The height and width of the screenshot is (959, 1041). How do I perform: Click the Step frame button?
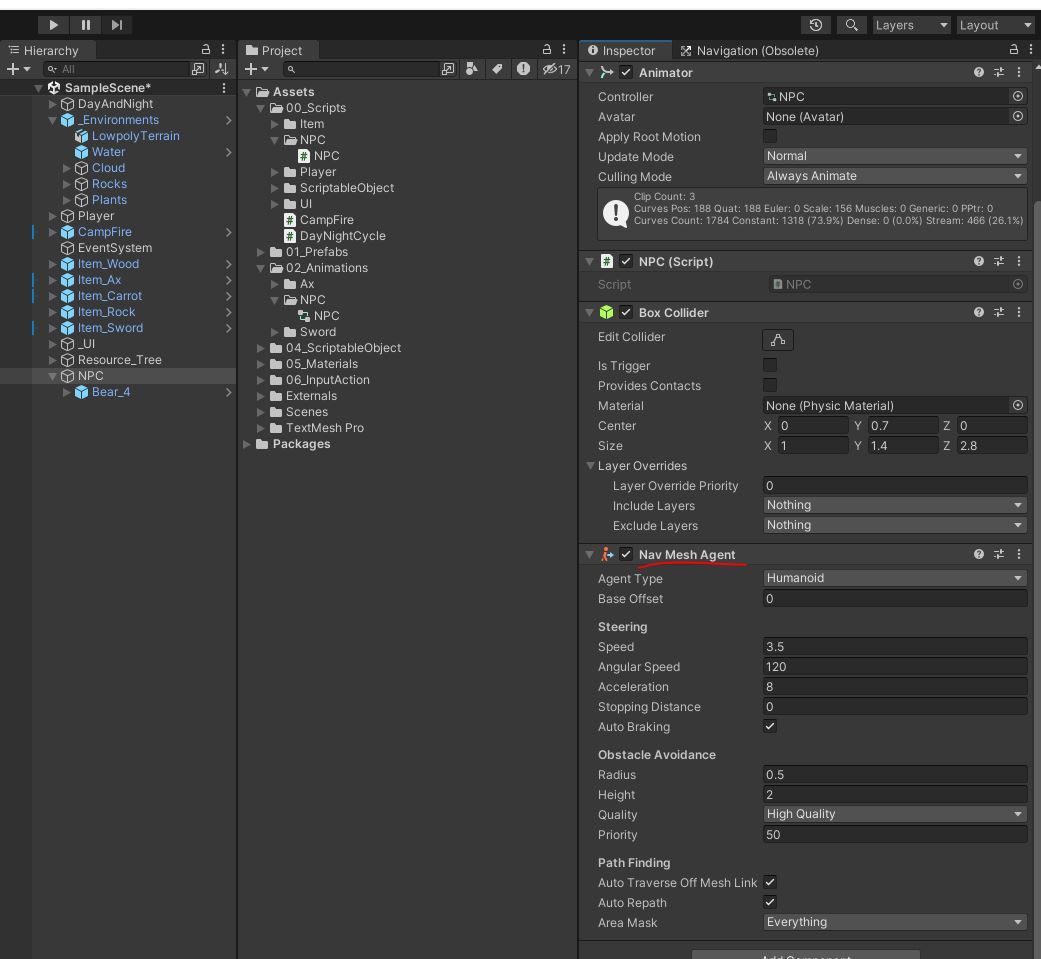[117, 25]
